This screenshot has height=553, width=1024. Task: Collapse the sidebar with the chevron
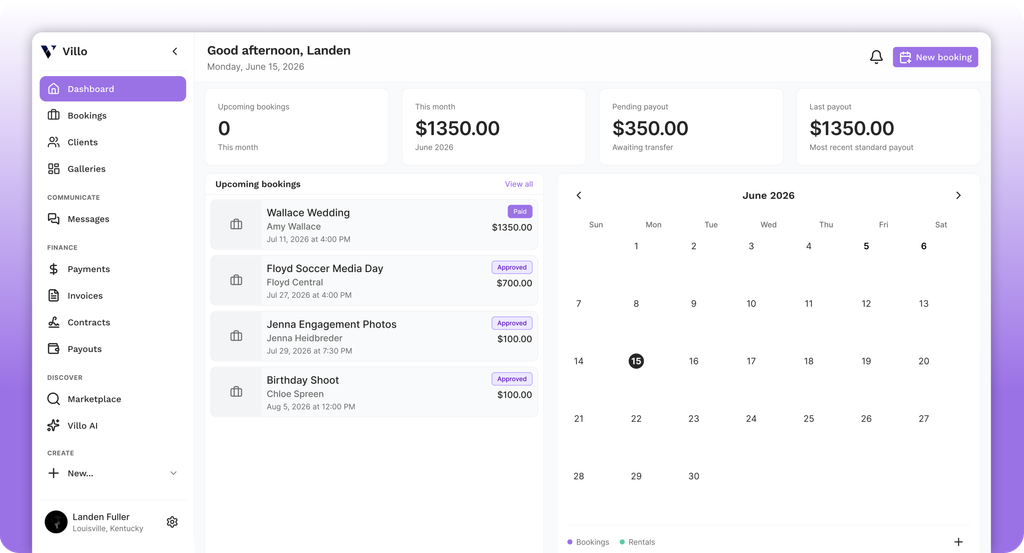coord(174,52)
